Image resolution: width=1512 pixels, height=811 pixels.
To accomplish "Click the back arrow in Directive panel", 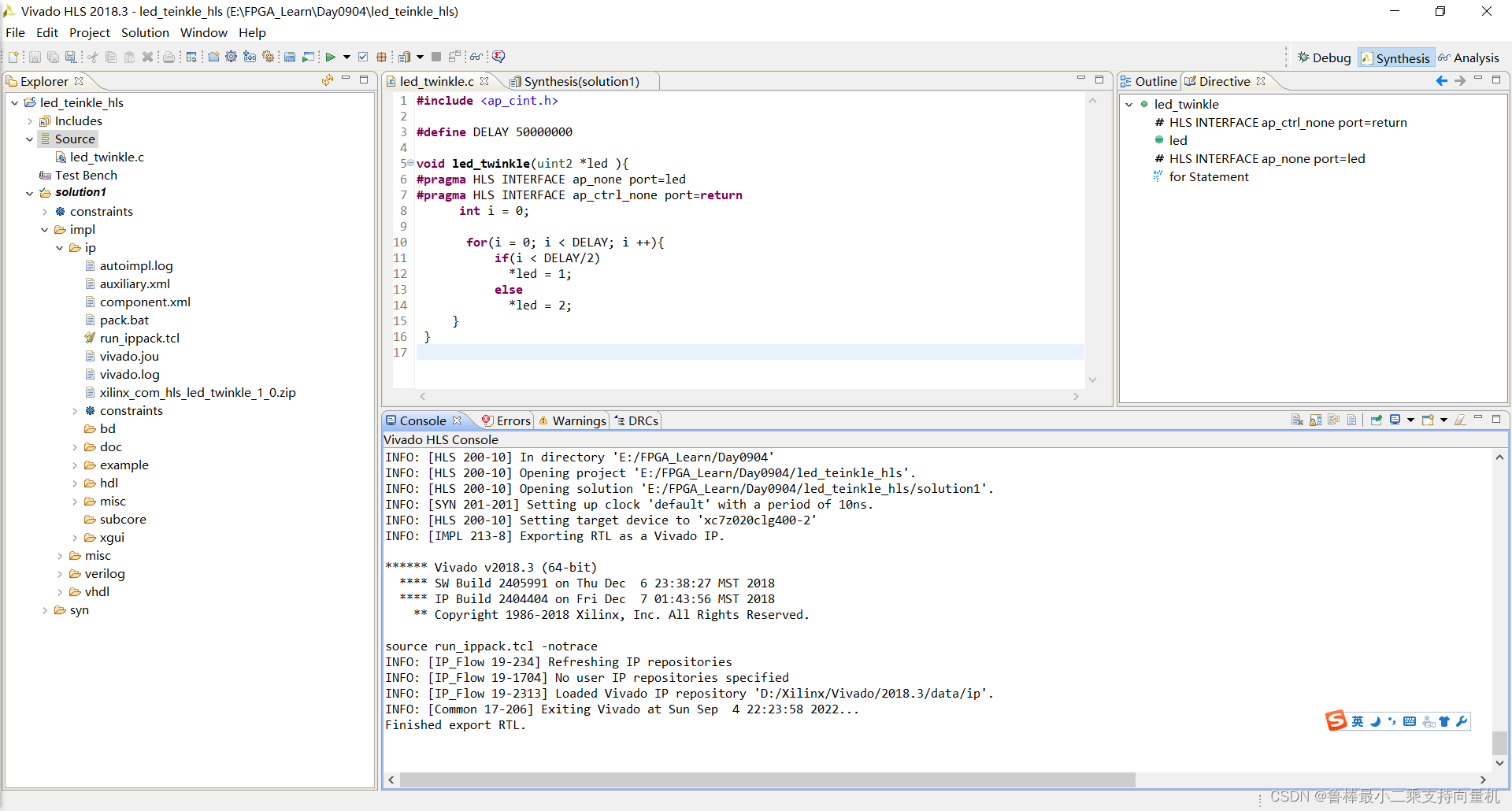I will click(x=1442, y=81).
